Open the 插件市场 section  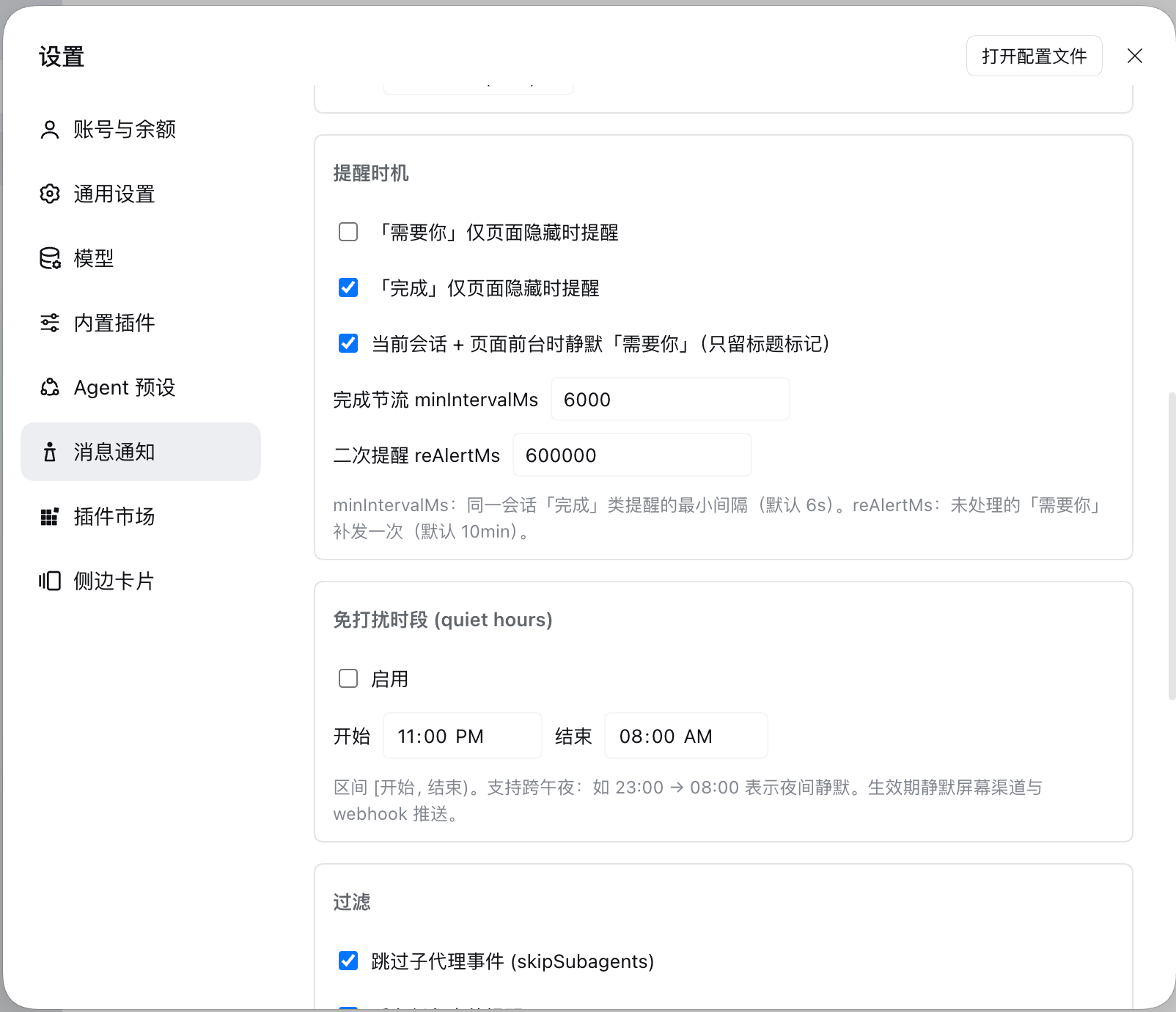point(141,517)
